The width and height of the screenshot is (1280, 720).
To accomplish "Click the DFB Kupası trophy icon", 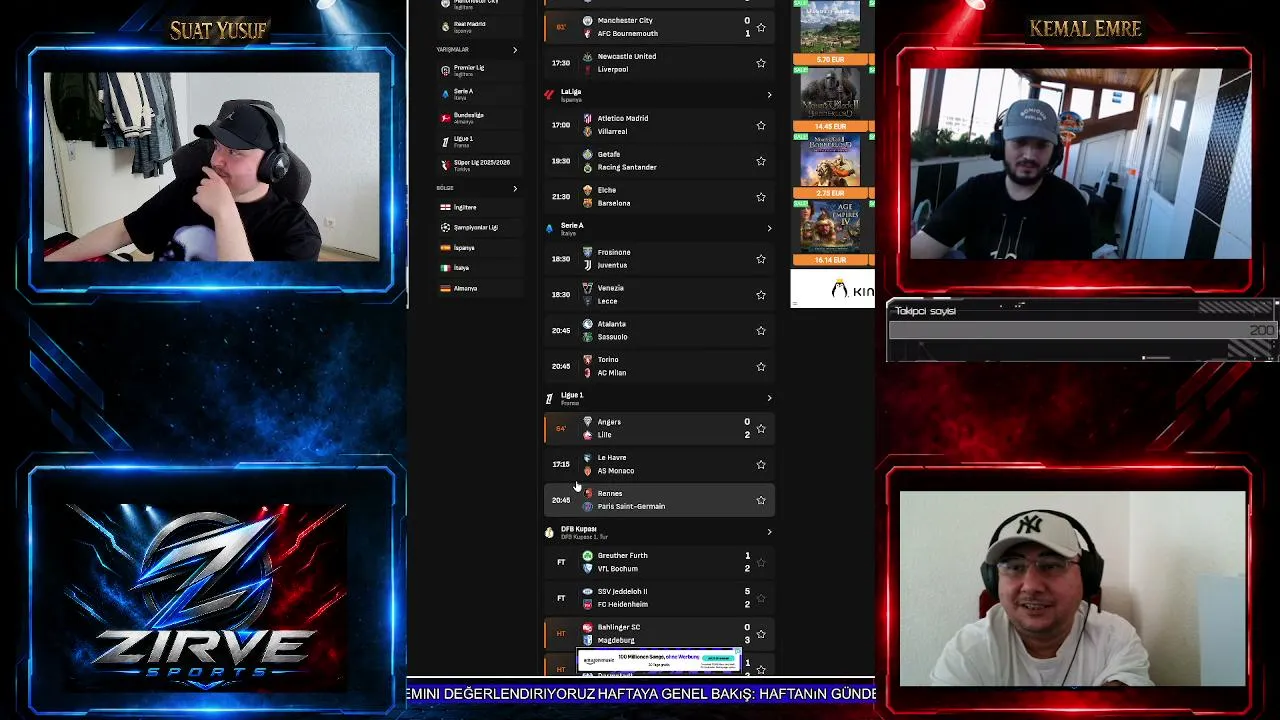I will tap(549, 532).
